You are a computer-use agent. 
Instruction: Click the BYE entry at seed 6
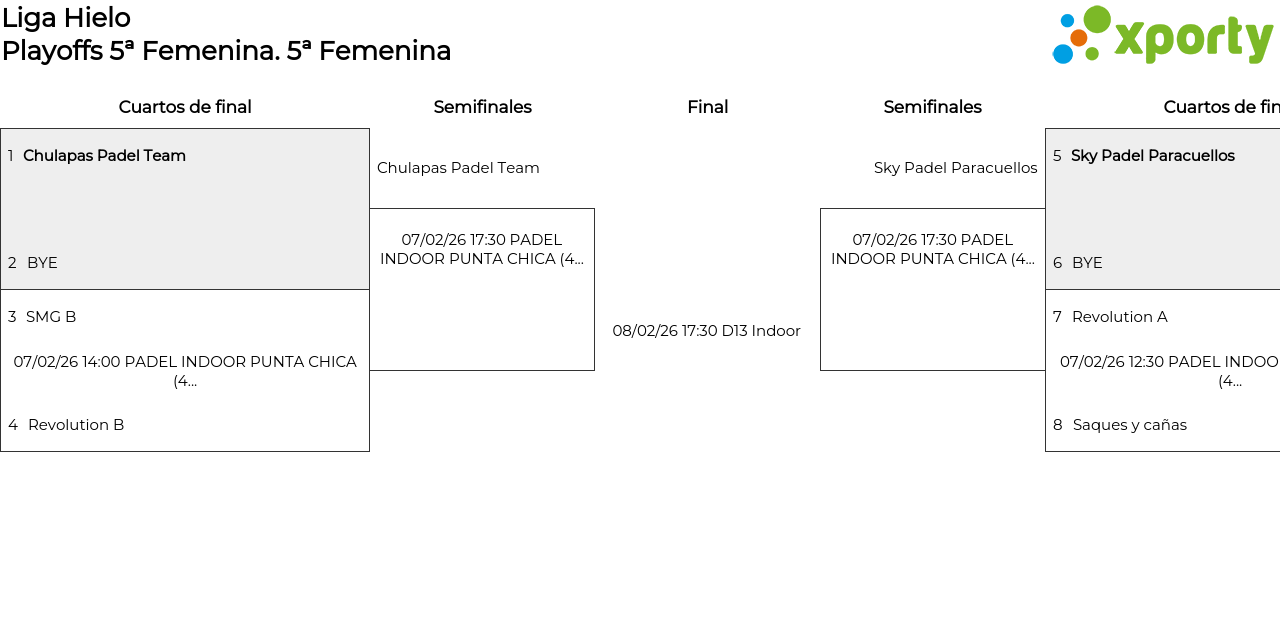pos(1087,263)
